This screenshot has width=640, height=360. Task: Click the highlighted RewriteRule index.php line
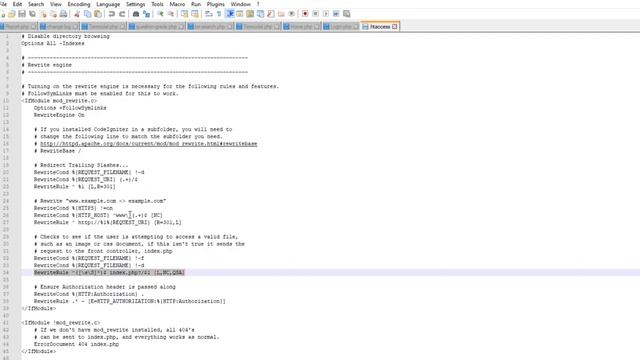coord(109,273)
